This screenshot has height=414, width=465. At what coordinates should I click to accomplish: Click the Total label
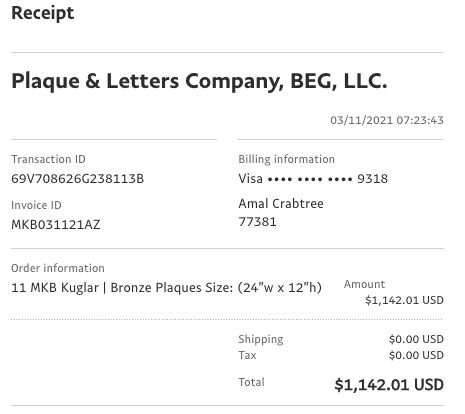click(251, 382)
